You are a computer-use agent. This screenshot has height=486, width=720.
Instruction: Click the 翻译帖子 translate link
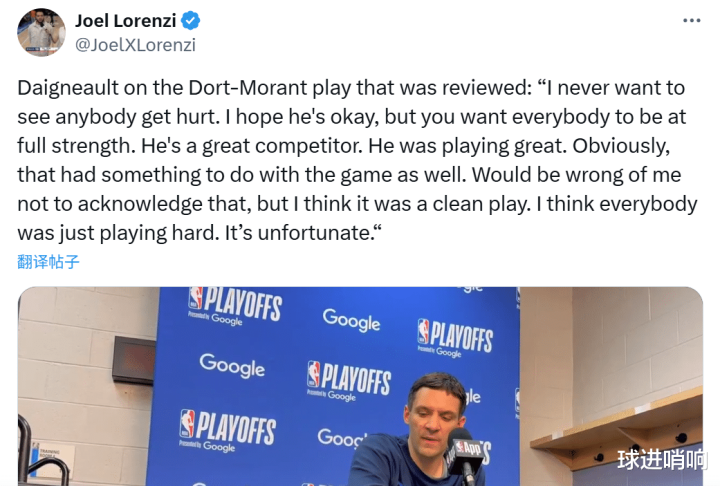coord(48,262)
